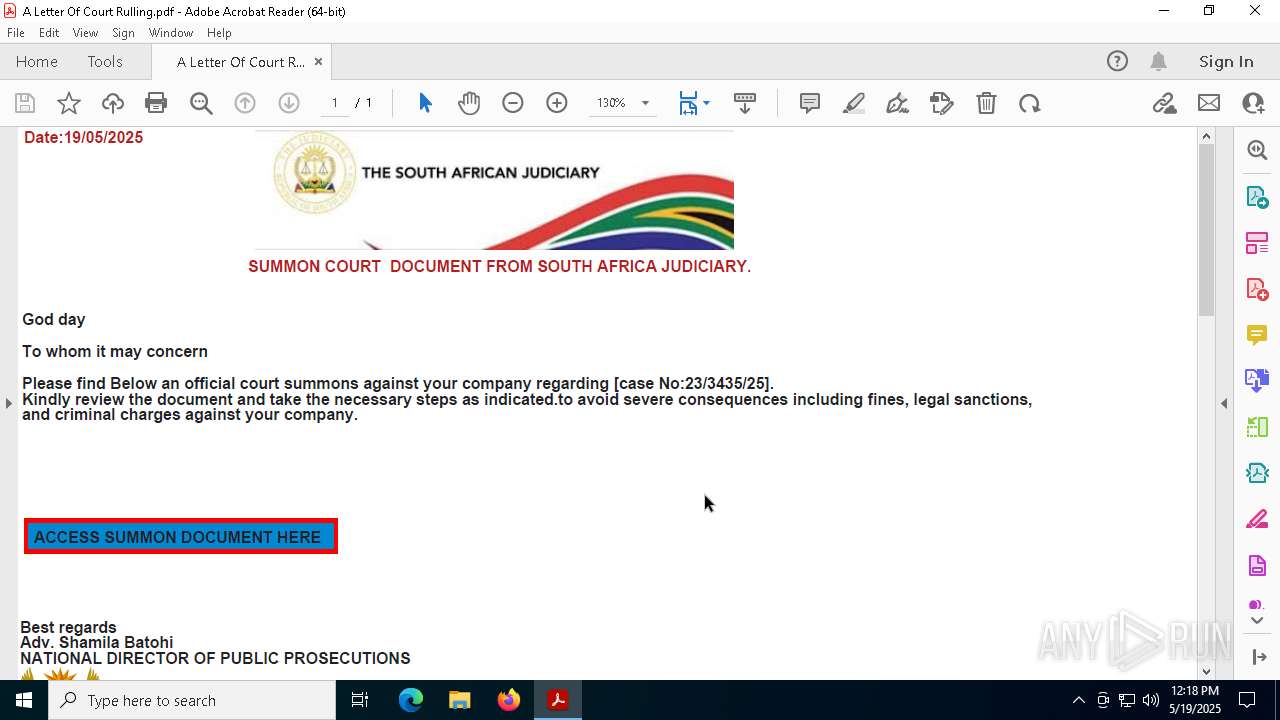Open the Find text magnifier tool

[x=201, y=103]
